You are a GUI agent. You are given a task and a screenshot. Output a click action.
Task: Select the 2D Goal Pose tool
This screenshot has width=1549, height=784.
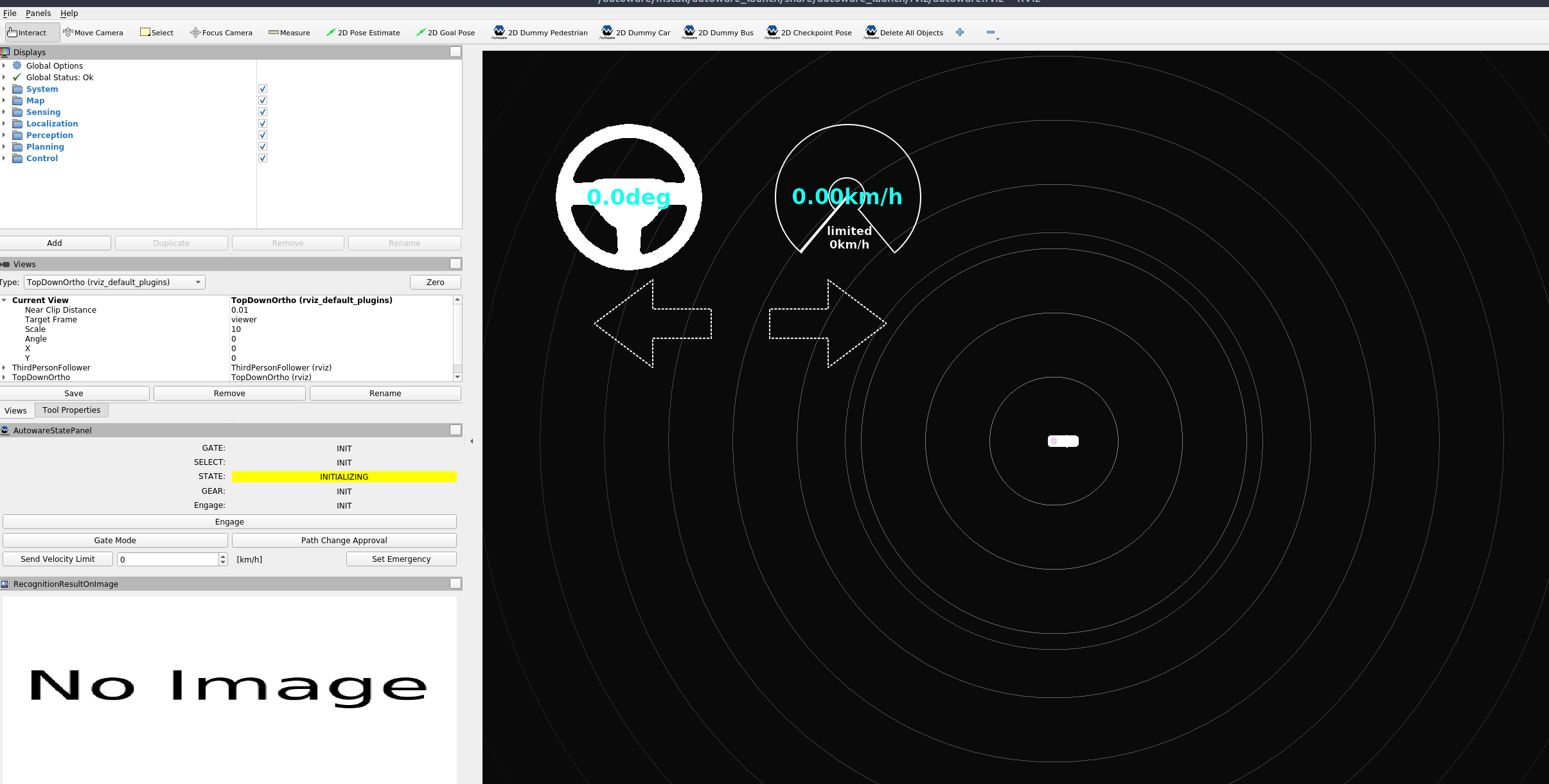(445, 32)
